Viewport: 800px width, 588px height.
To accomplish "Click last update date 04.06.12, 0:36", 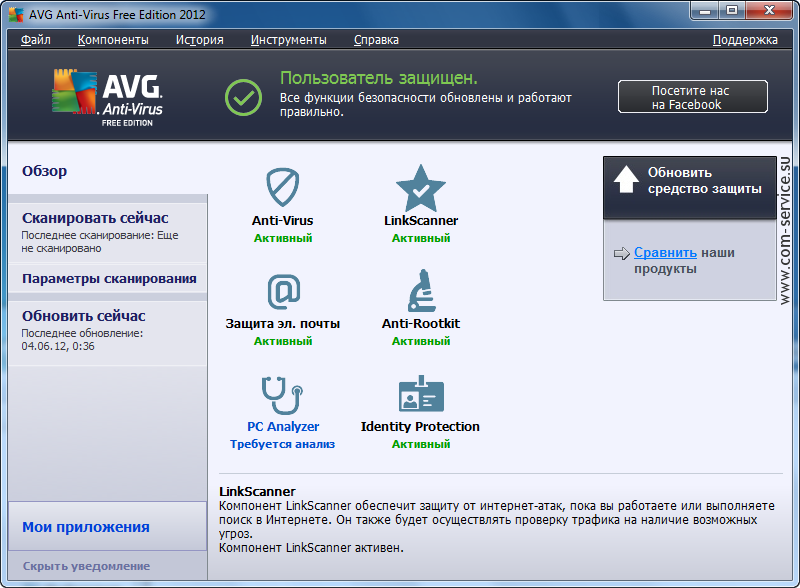I will tap(58, 346).
